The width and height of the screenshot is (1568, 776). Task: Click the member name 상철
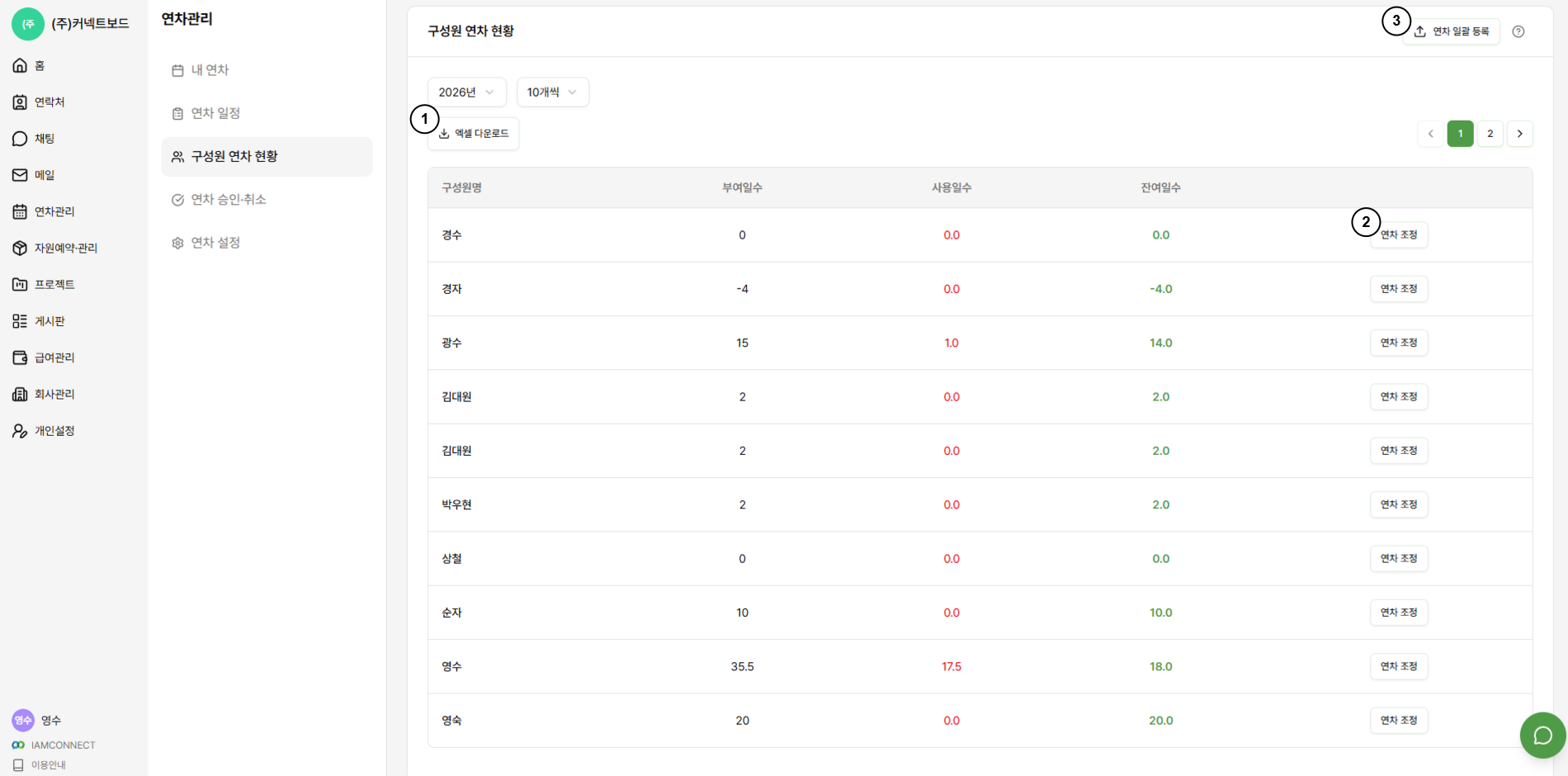(x=452, y=559)
